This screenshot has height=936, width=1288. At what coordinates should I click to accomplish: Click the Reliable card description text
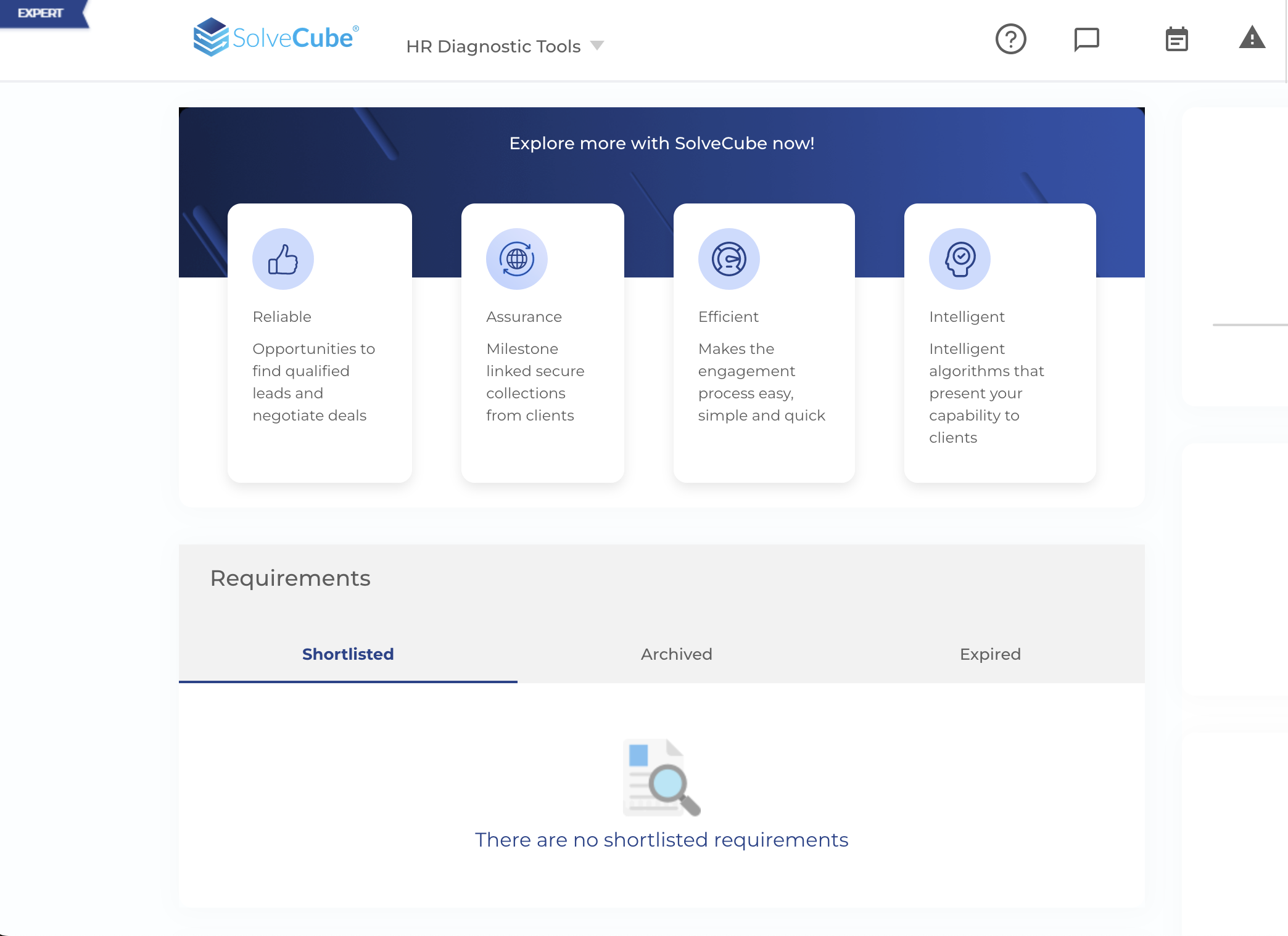pyautogui.click(x=313, y=382)
